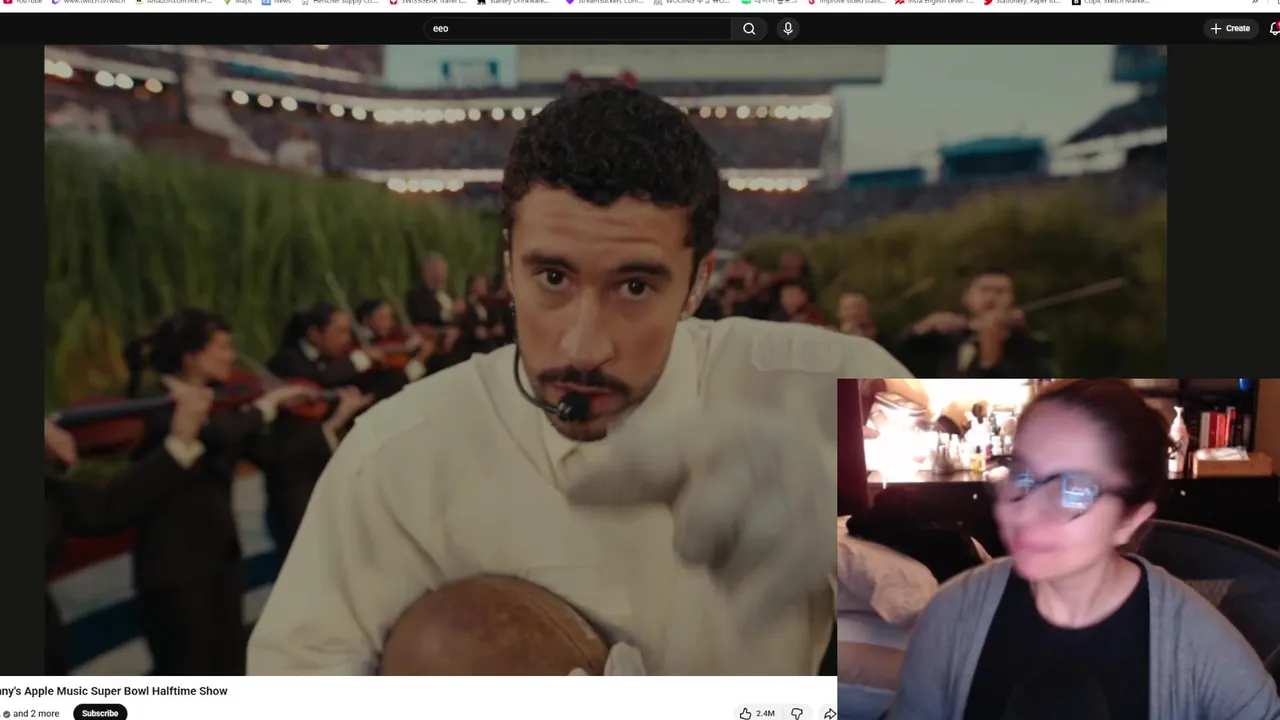This screenshot has width=1280, height=720.
Task: Click the magnifying glass search button
Action: pyautogui.click(x=749, y=28)
